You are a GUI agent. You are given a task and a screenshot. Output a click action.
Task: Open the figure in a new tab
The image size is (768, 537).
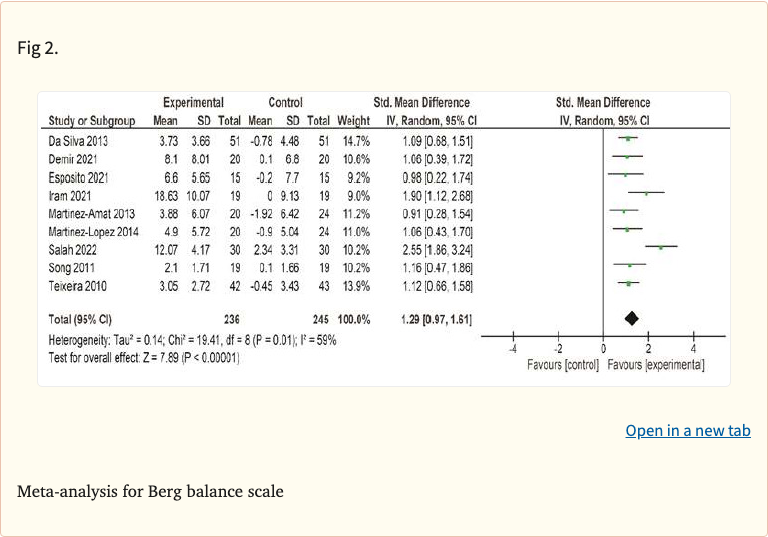(x=687, y=431)
